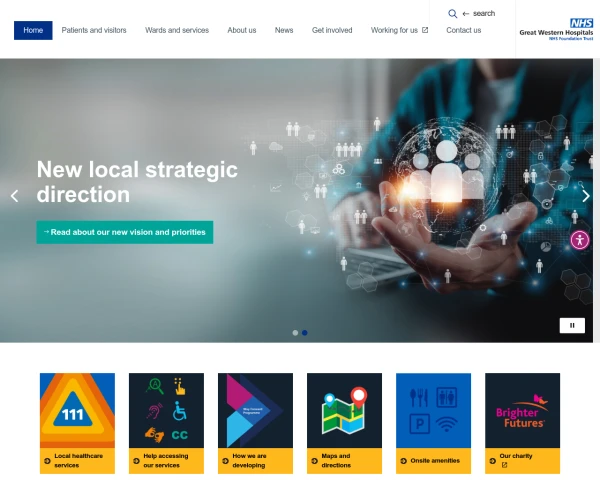Click the Great Western Hospitals NHS logo
Screen dimensions: 600x480
[x=556, y=29]
